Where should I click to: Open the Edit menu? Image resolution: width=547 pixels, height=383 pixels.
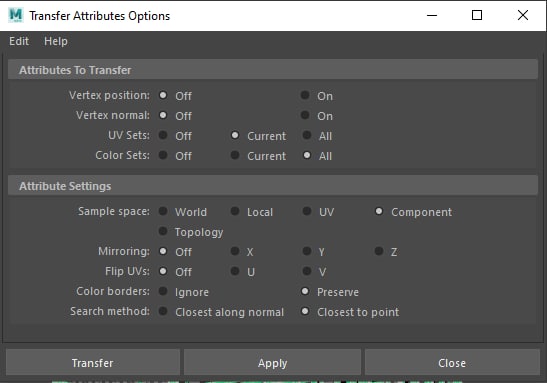19,41
